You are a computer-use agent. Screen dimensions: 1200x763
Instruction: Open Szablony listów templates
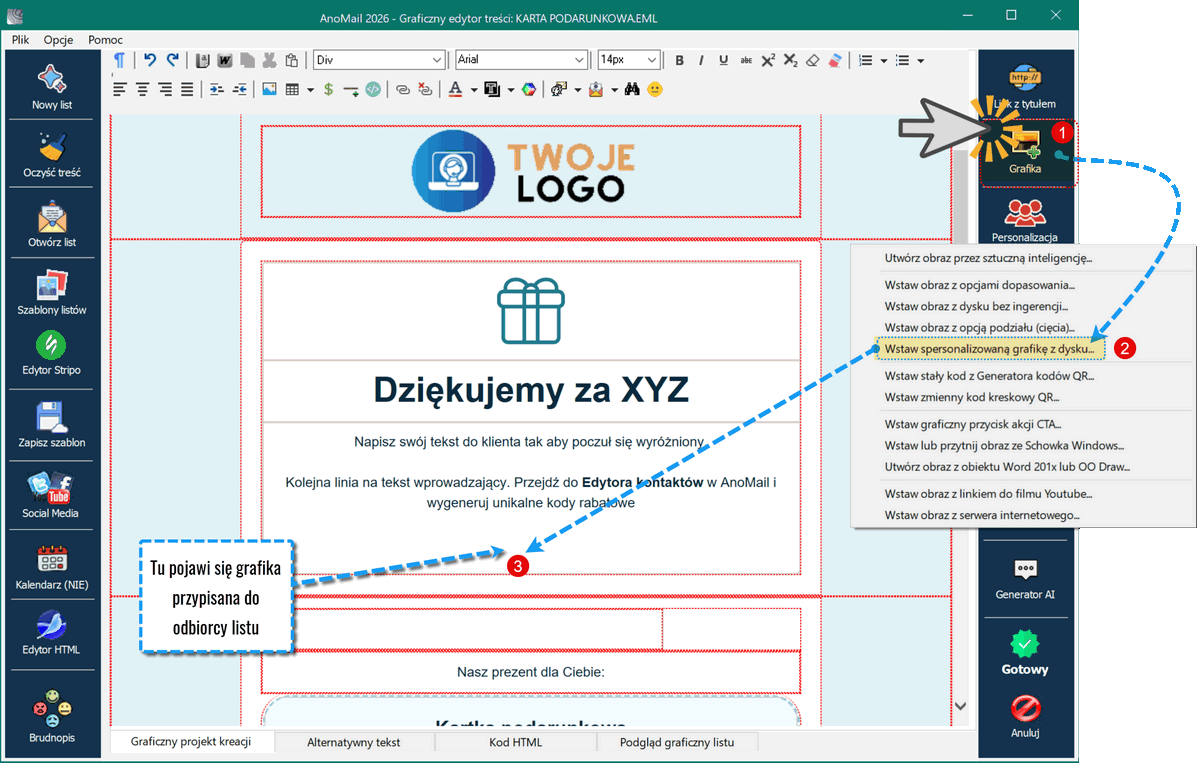coord(51,286)
